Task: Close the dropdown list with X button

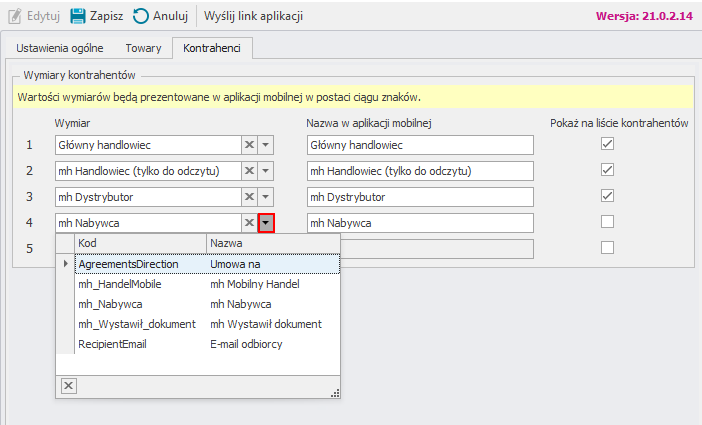Action: [68, 385]
